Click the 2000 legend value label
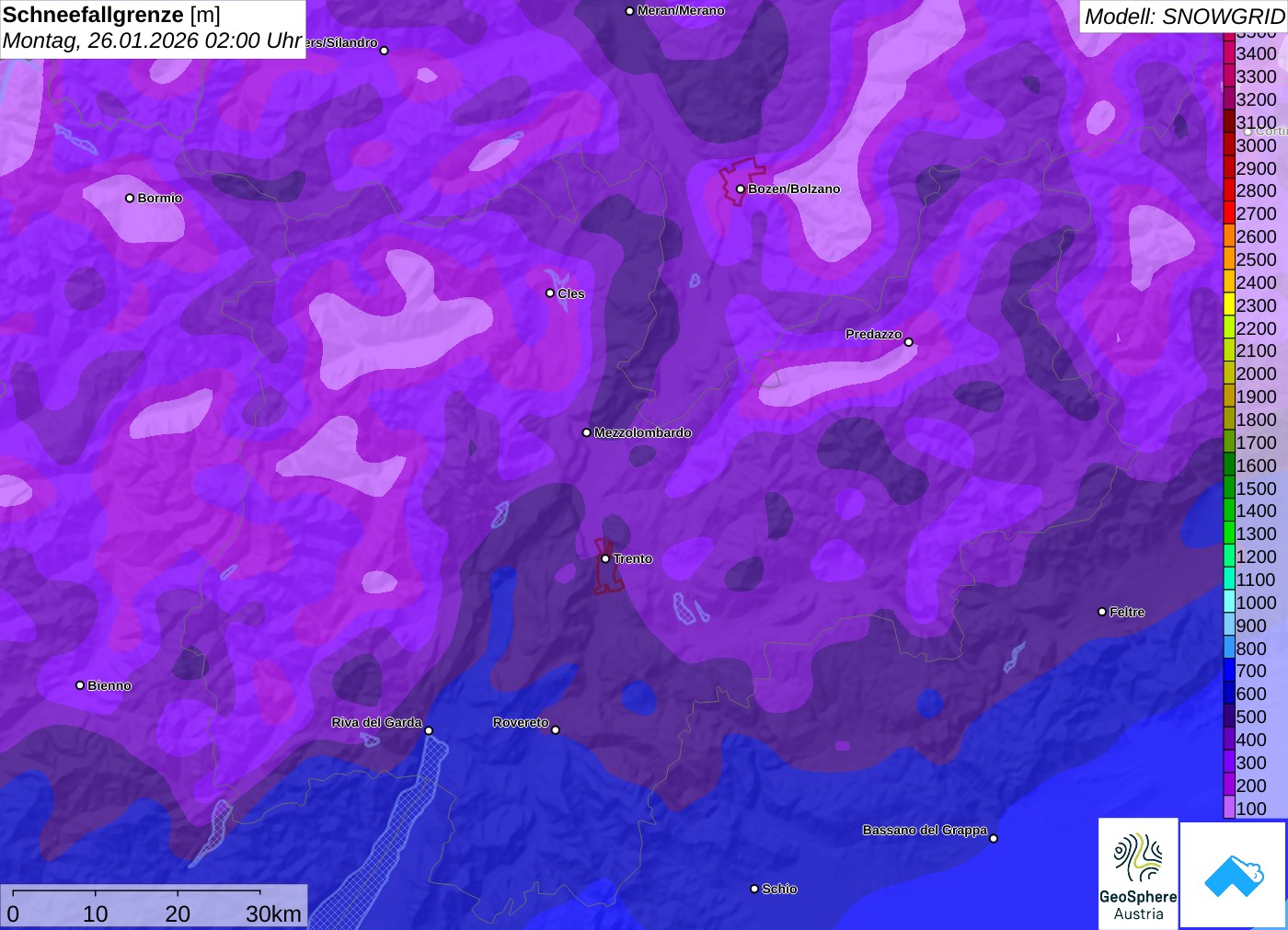This screenshot has height=930, width=1288. [1257, 373]
